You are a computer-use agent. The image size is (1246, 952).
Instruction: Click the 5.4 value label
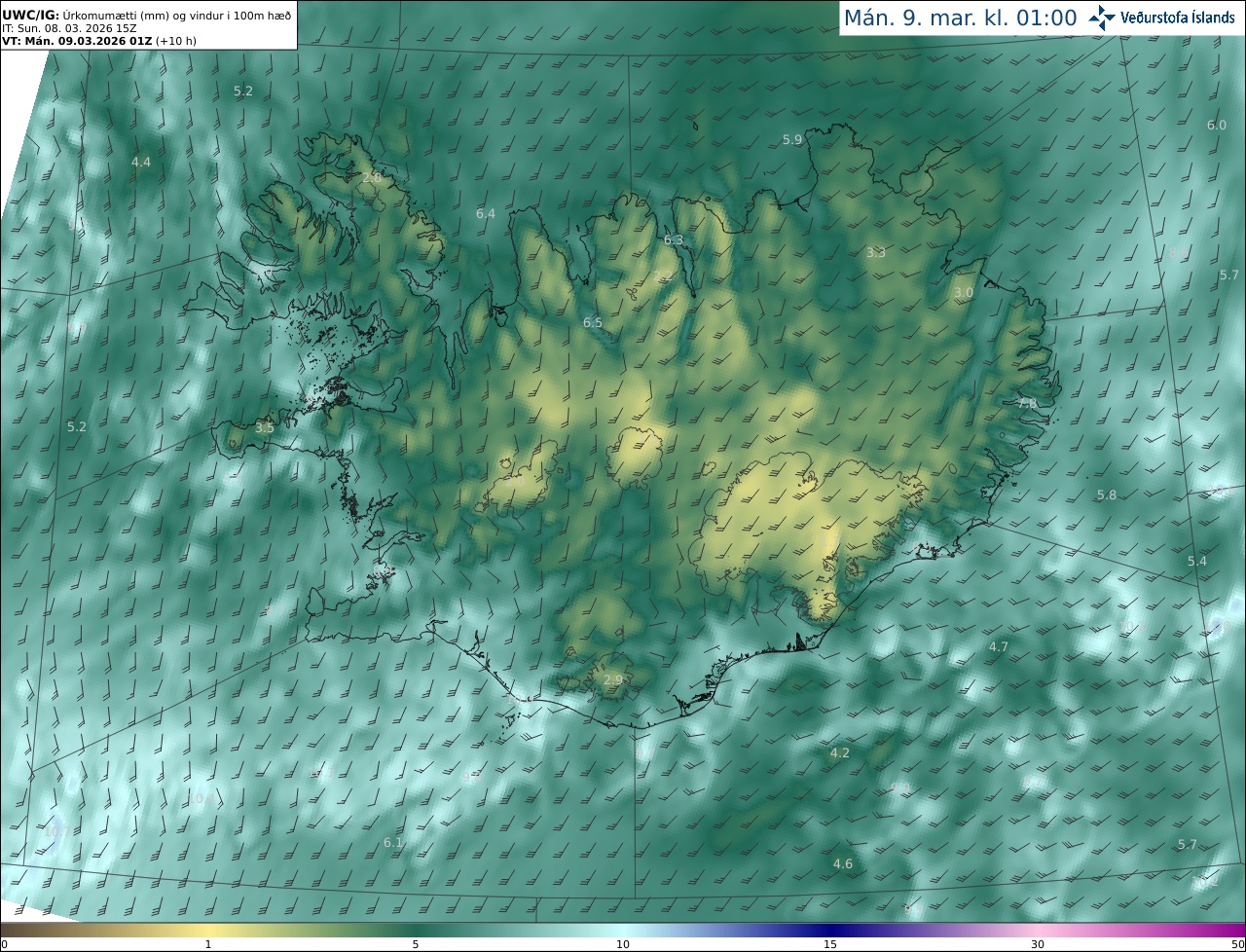point(1197,561)
